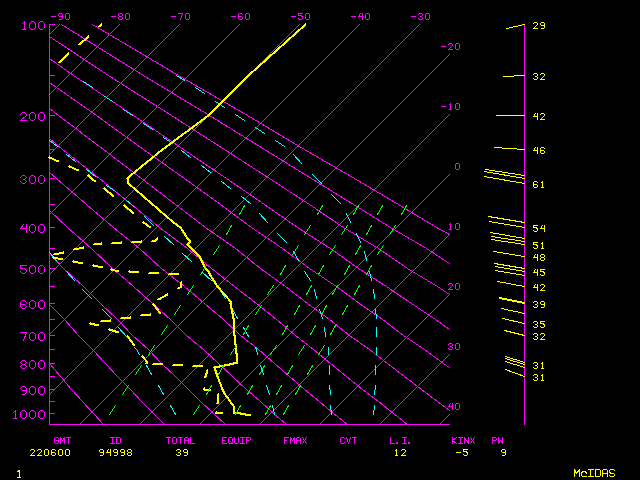Click the 300 pressure level label
This screenshot has width=640, height=480.
tap(33, 179)
